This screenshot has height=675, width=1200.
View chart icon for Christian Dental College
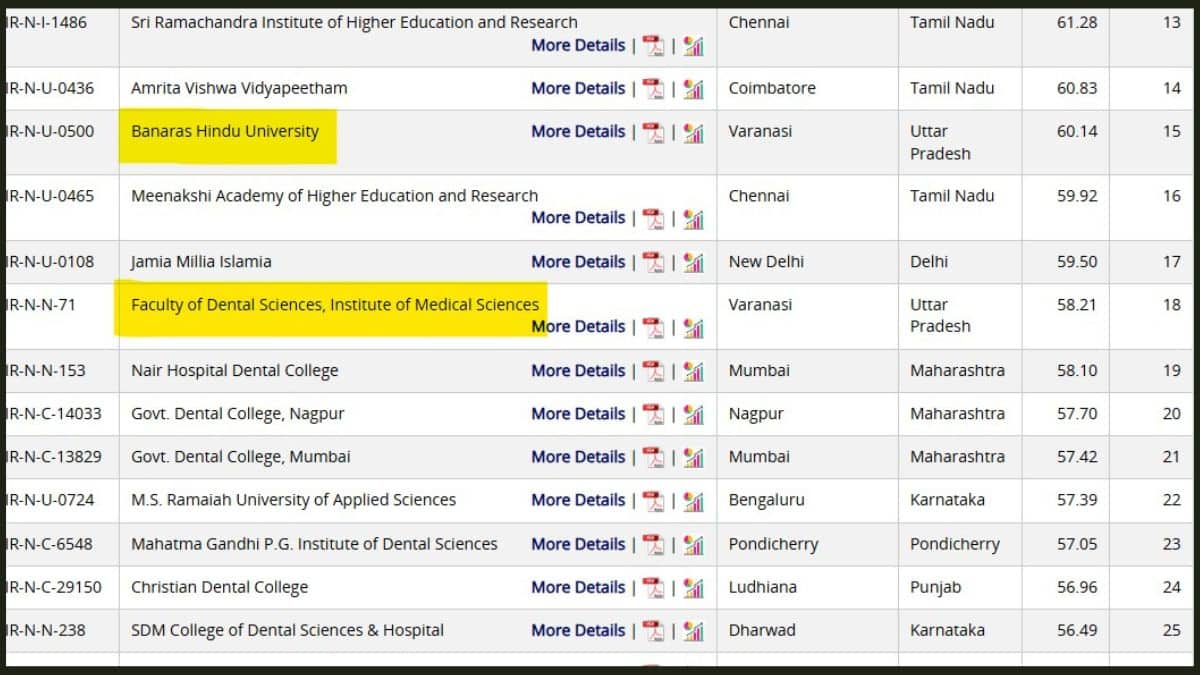693,588
